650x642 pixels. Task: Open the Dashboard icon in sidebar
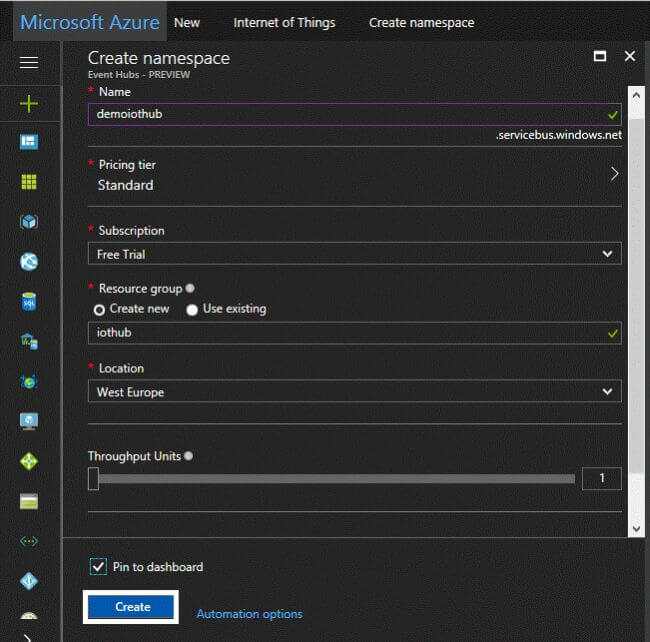coord(29,142)
